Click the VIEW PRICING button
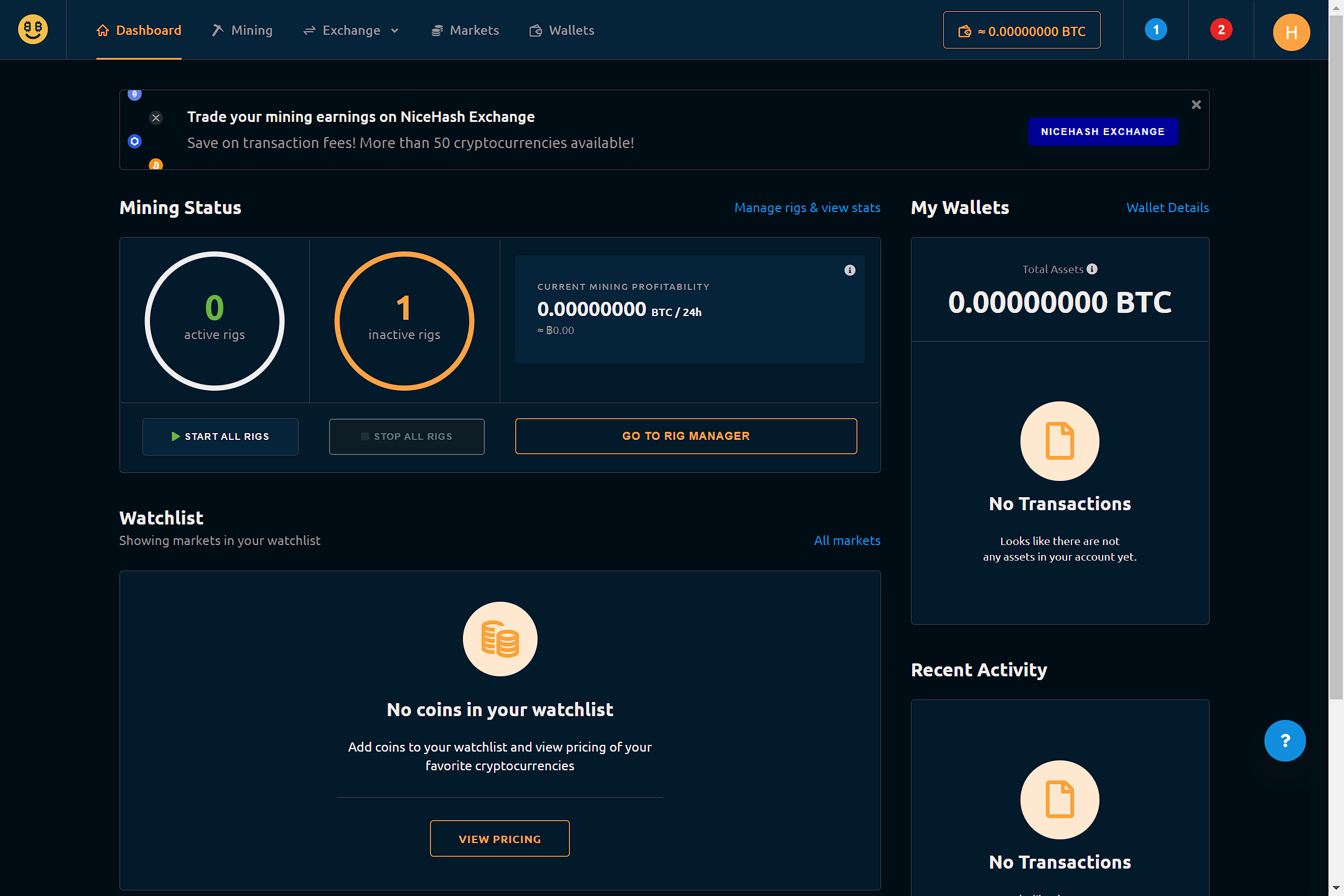Image resolution: width=1344 pixels, height=896 pixels. click(x=500, y=838)
